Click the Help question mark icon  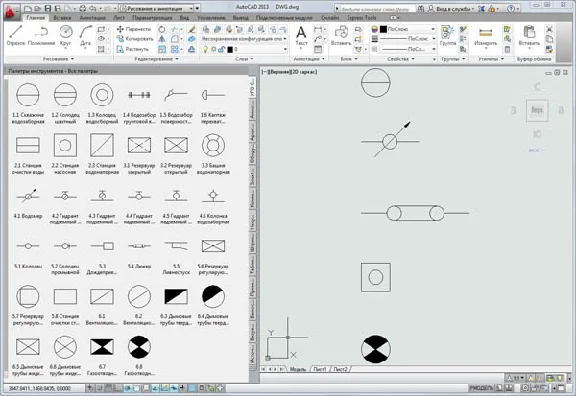[x=511, y=8]
